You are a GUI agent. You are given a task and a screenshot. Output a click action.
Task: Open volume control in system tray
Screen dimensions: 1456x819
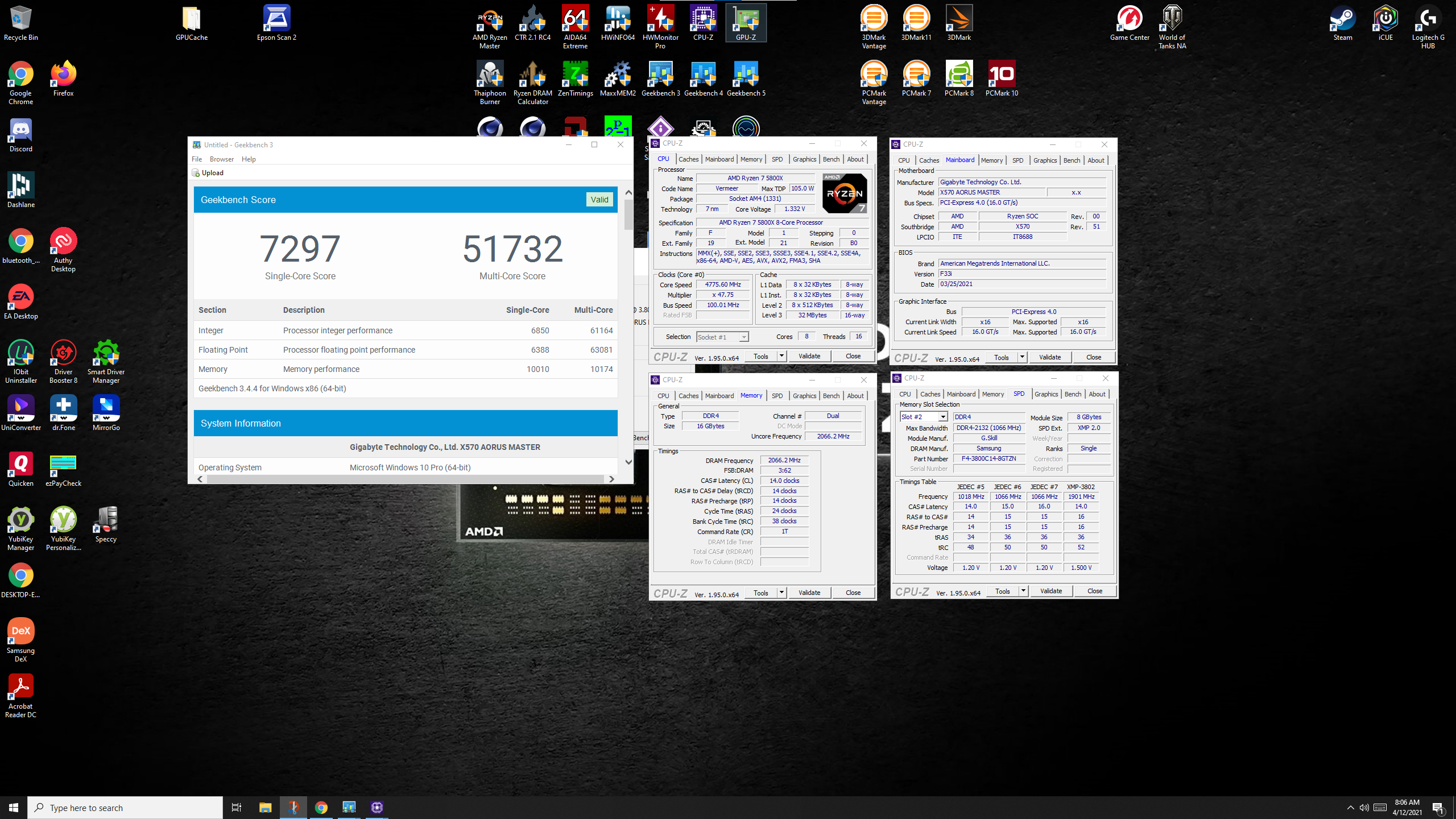click(x=1364, y=808)
